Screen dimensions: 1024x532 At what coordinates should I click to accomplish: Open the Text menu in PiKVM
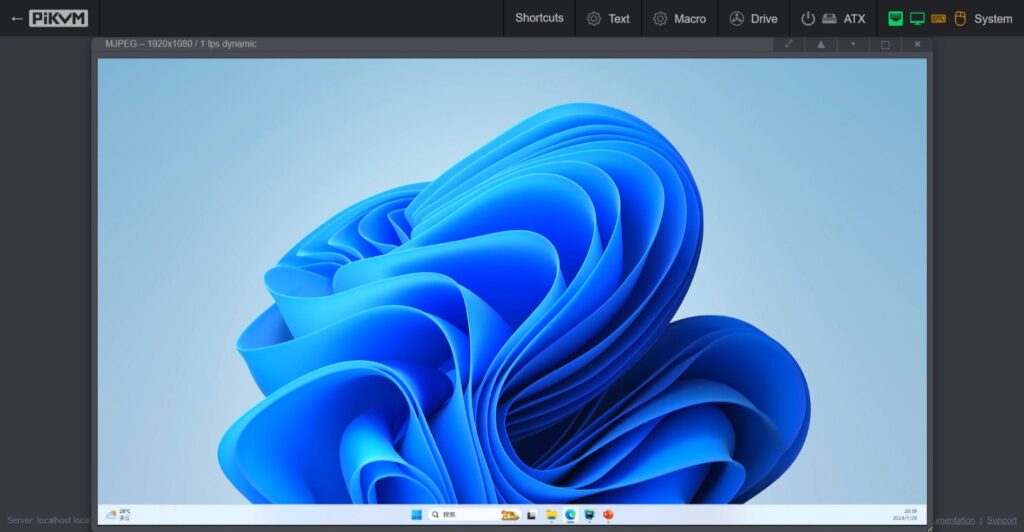(608, 18)
